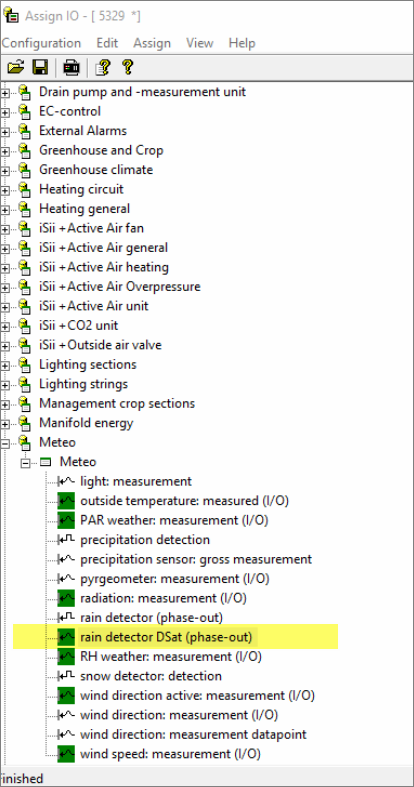Click green icon next to outside temperature

point(66,500)
